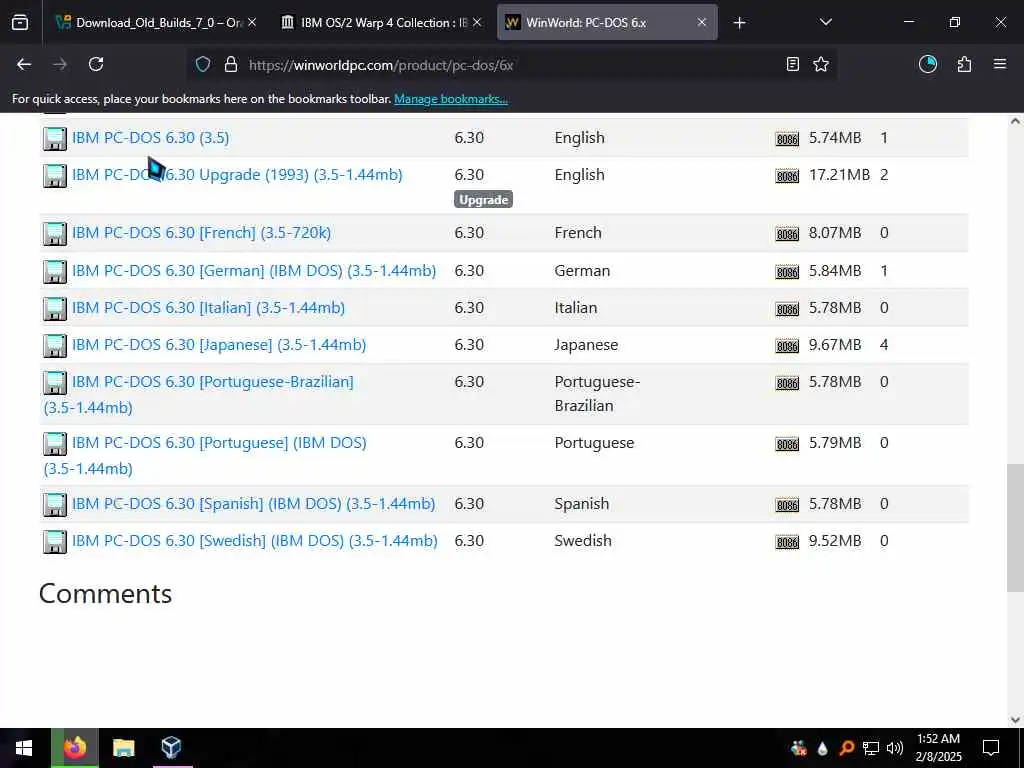1024x768 pixels.
Task: Open IBM PC-DOS 6.30 [German] link
Action: coord(253,271)
